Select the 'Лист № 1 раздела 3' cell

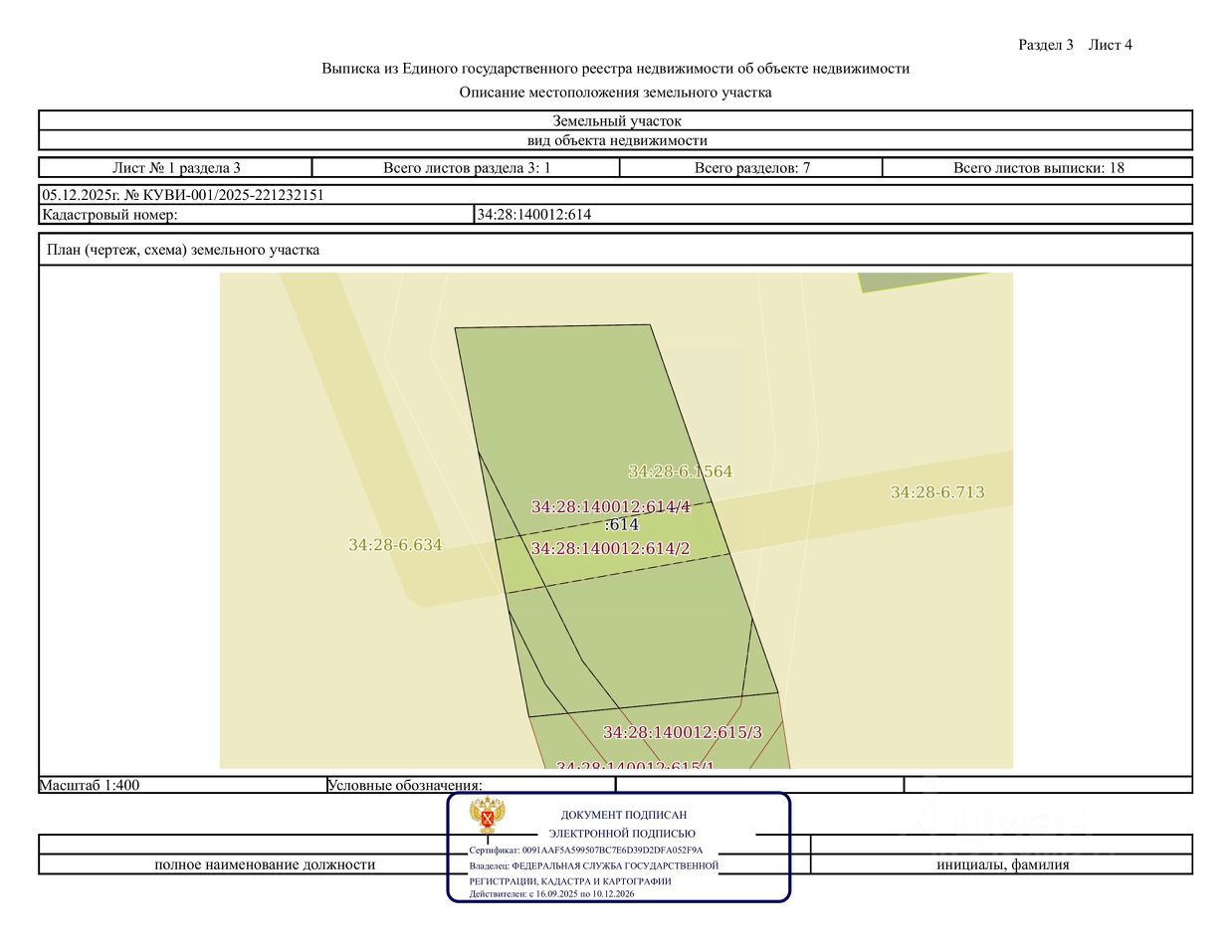176,167
